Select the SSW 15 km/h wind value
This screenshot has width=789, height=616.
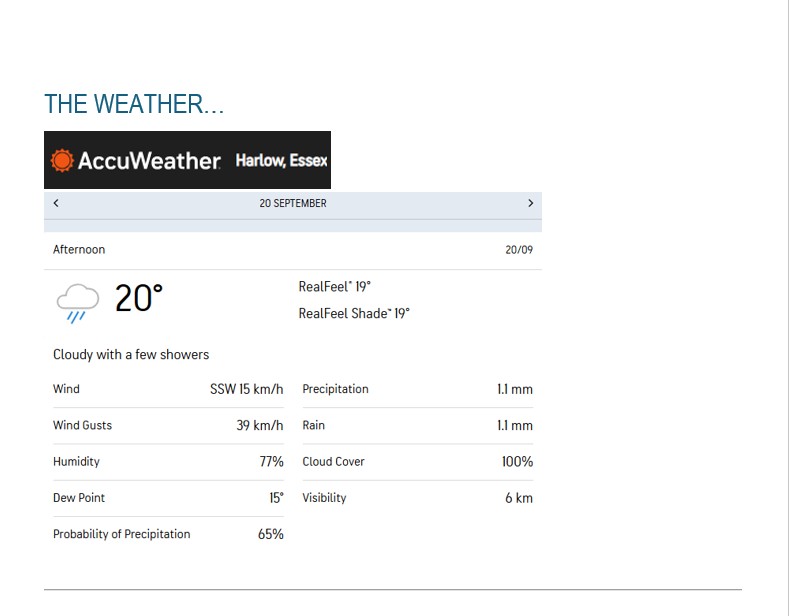click(247, 389)
